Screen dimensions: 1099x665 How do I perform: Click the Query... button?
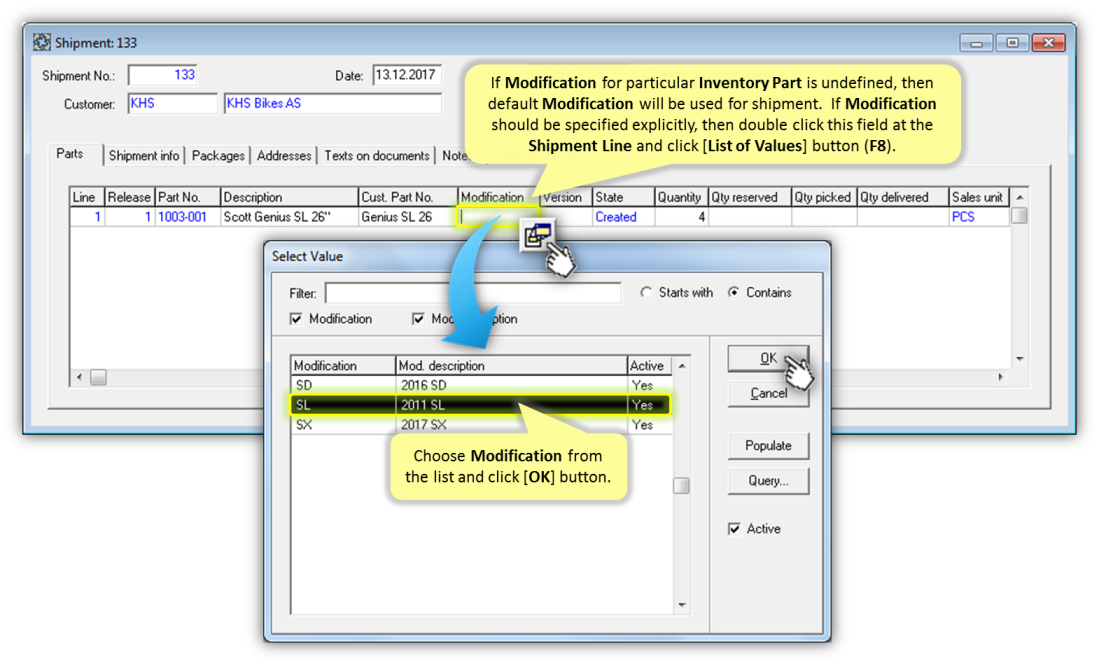(768, 481)
